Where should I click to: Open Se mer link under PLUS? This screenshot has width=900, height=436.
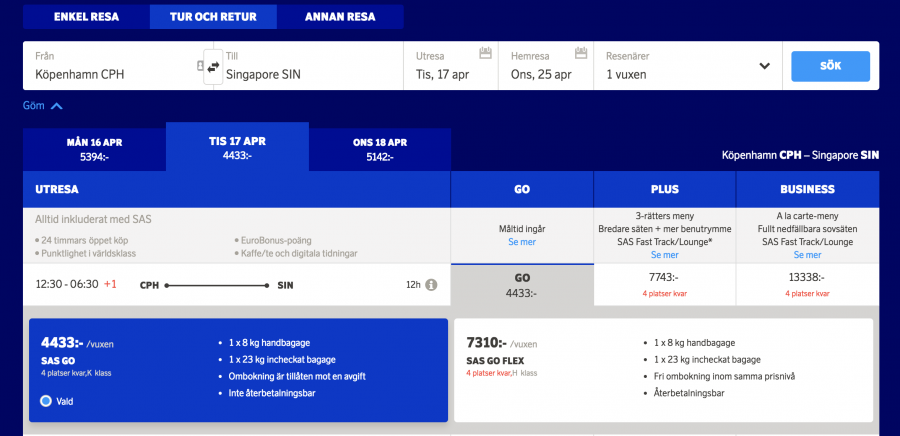coord(664,255)
